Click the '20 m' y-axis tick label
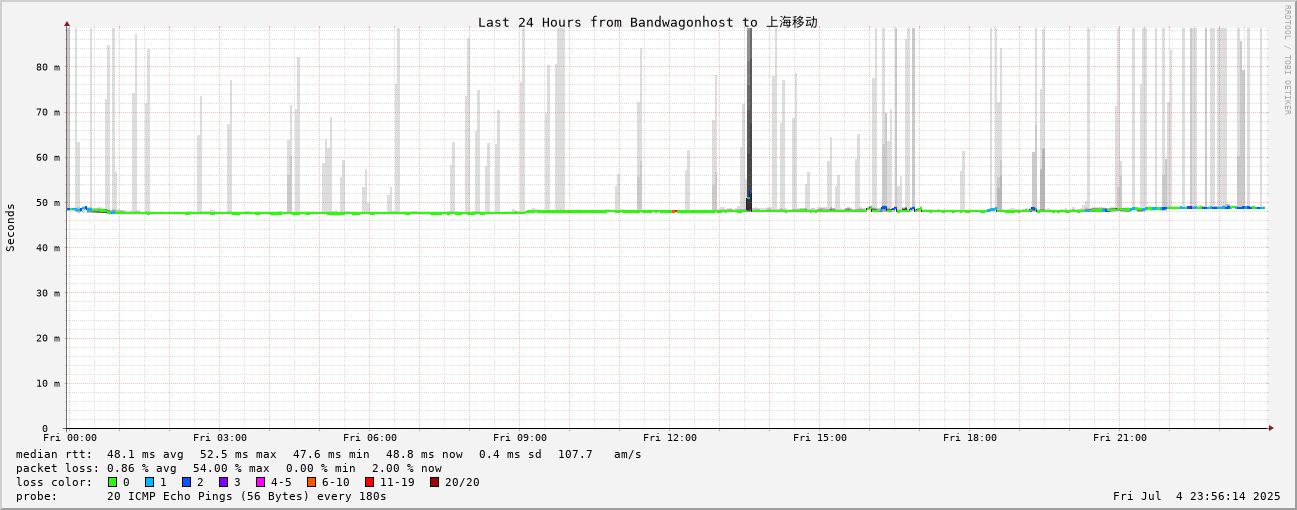1297x510 pixels. pyautogui.click(x=49, y=338)
